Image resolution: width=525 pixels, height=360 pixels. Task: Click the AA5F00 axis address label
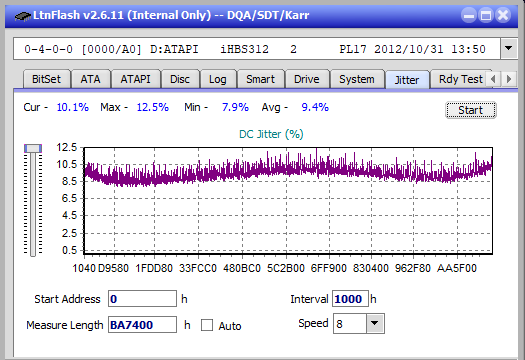click(457, 268)
